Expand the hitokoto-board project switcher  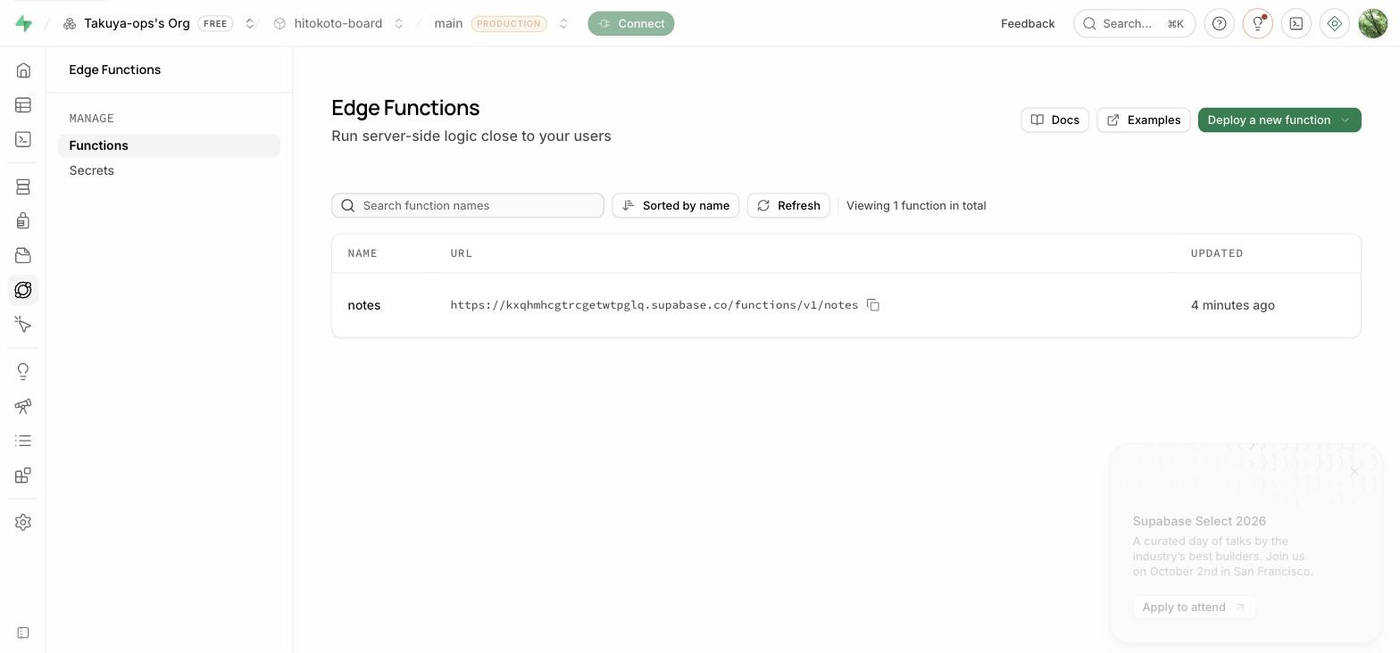click(399, 23)
